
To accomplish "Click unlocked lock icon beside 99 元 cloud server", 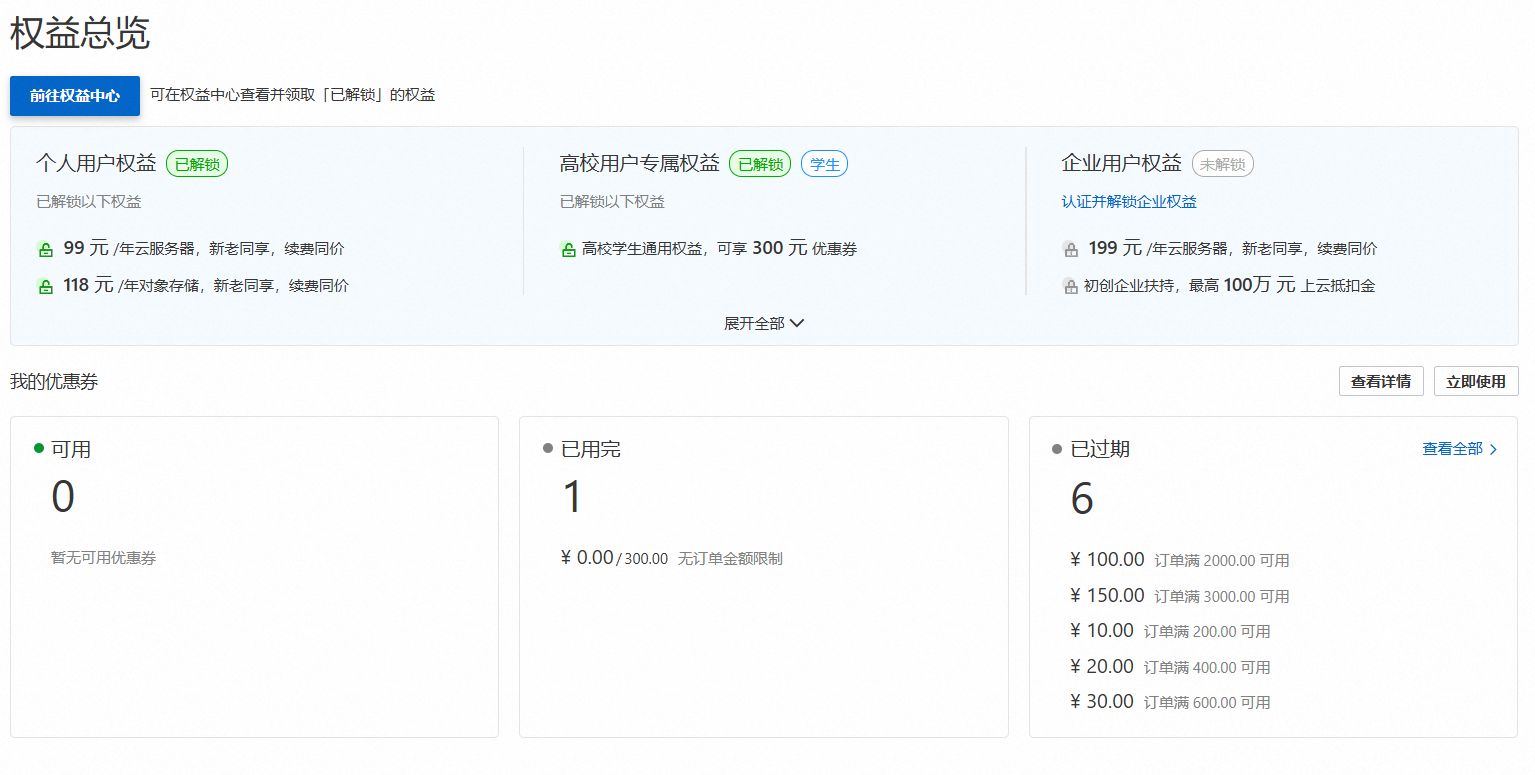I will coord(45,250).
